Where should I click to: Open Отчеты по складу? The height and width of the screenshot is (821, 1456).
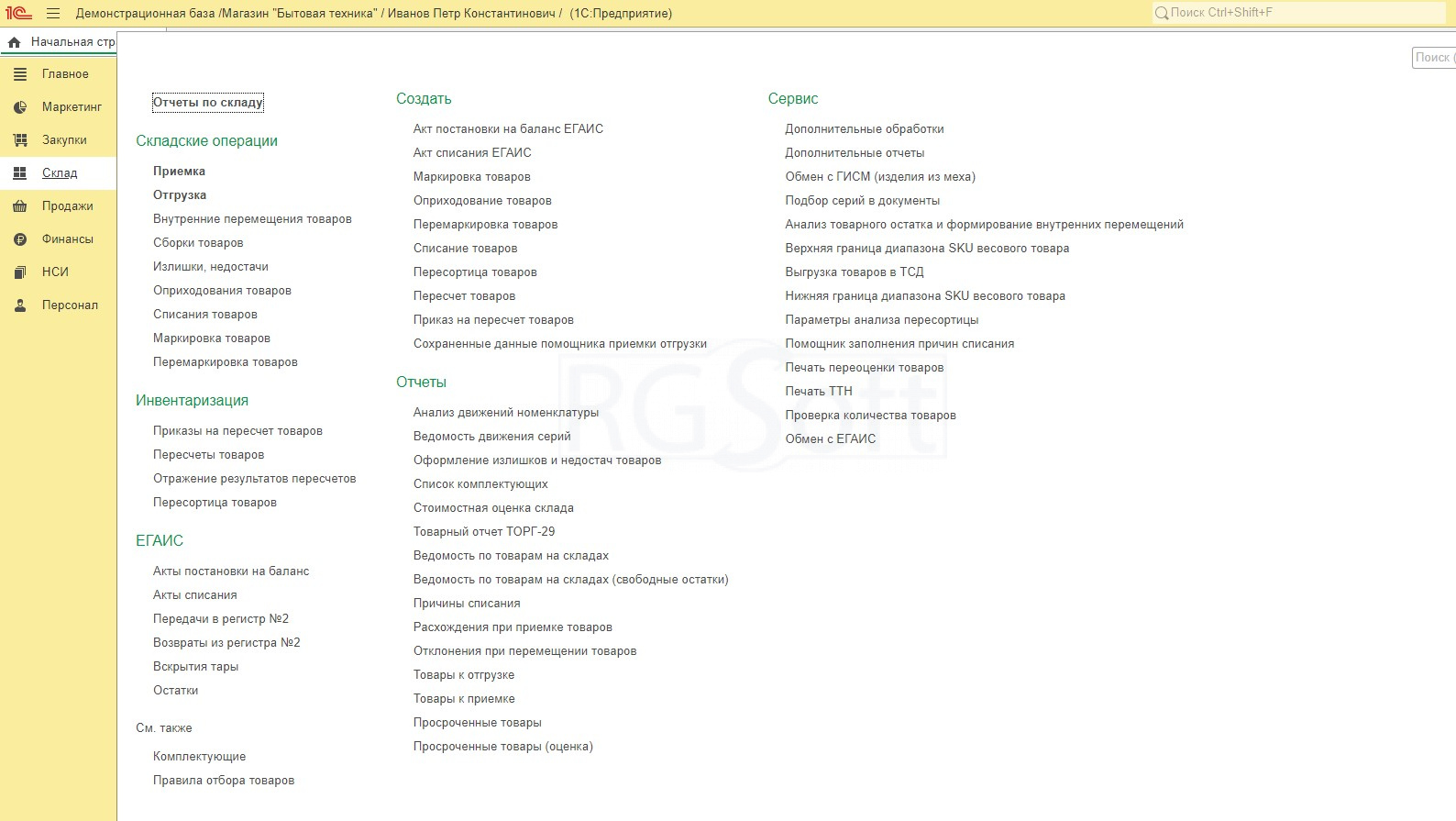tap(208, 103)
